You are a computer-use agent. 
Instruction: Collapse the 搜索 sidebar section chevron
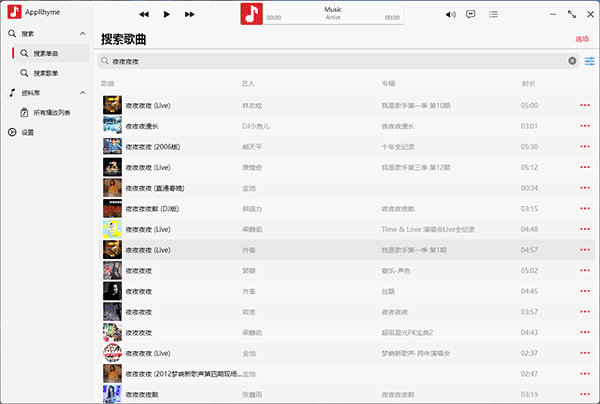pyautogui.click(x=83, y=34)
